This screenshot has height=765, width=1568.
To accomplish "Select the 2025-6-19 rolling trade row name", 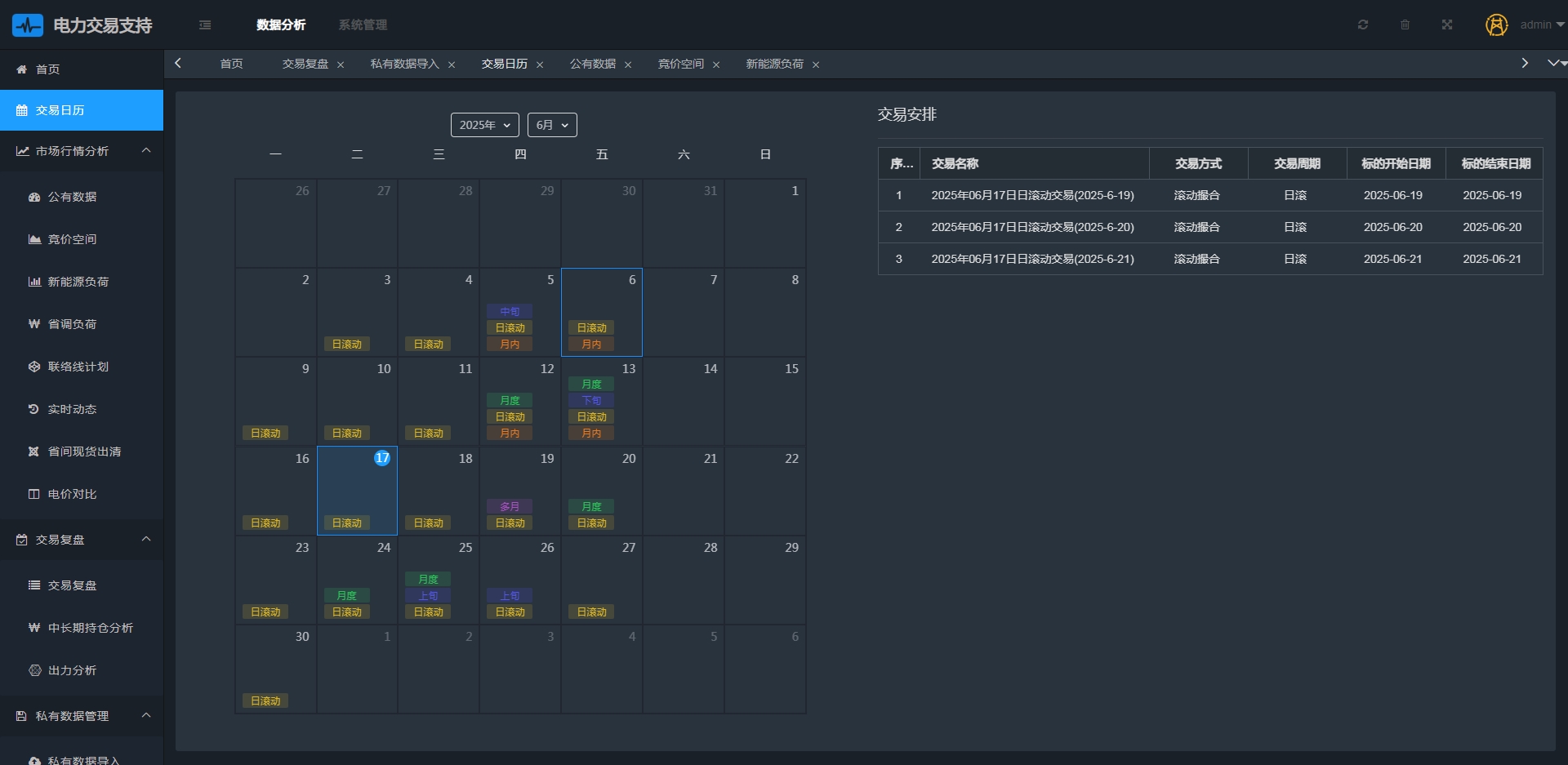I will (1032, 195).
